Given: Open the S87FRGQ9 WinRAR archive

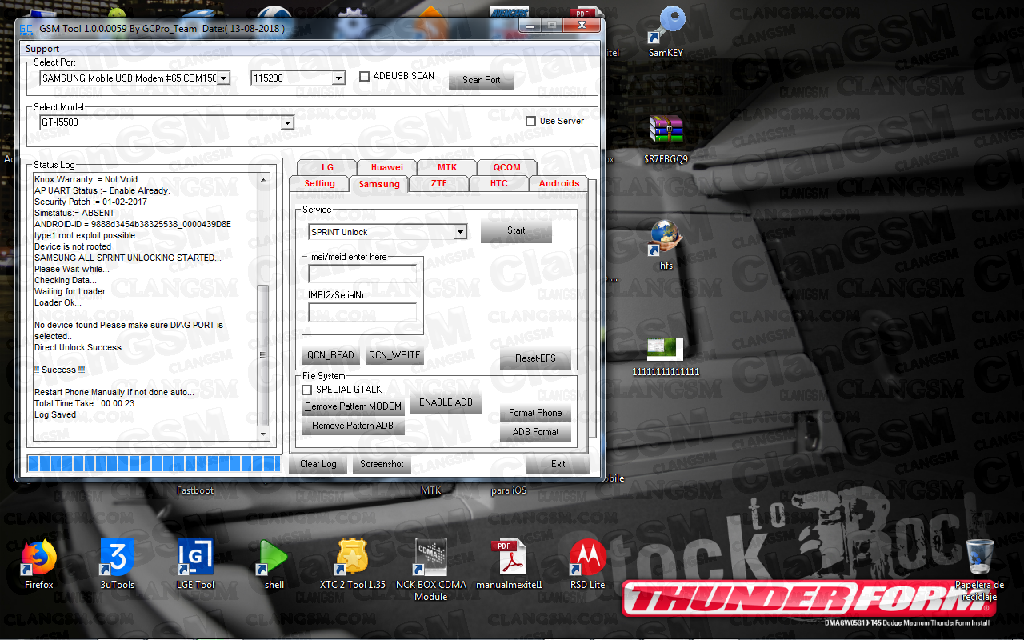Looking at the screenshot, I should [x=666, y=138].
